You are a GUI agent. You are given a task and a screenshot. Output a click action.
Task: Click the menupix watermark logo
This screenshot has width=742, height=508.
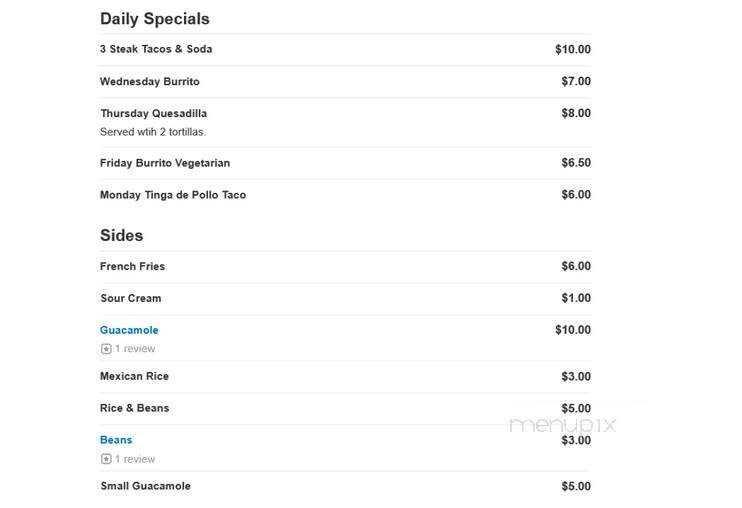563,424
